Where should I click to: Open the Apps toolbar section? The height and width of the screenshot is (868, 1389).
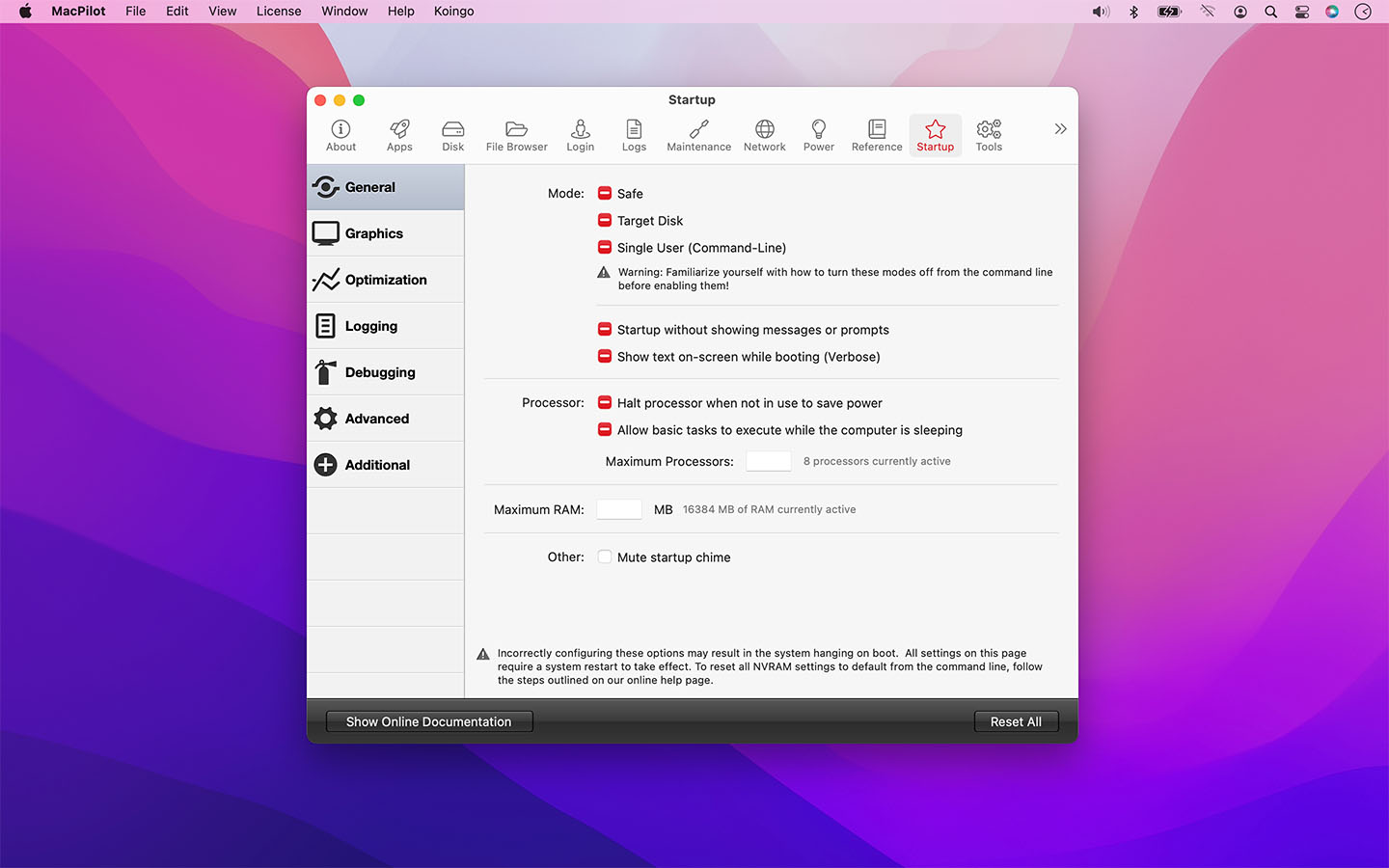tap(399, 135)
